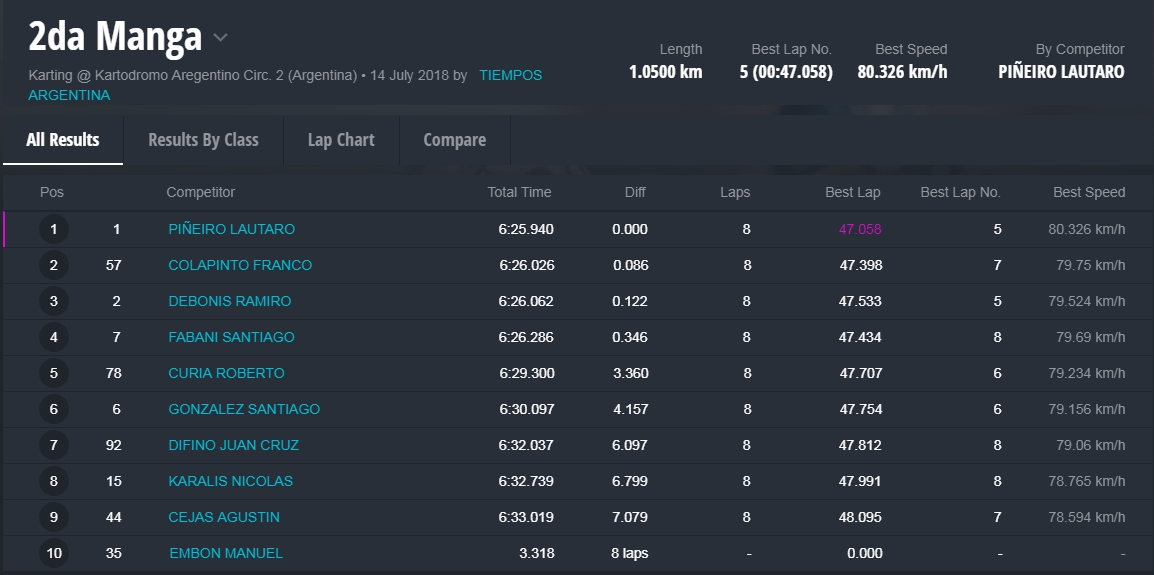Click the Total Time column header
The width and height of the screenshot is (1154, 575).
click(519, 192)
